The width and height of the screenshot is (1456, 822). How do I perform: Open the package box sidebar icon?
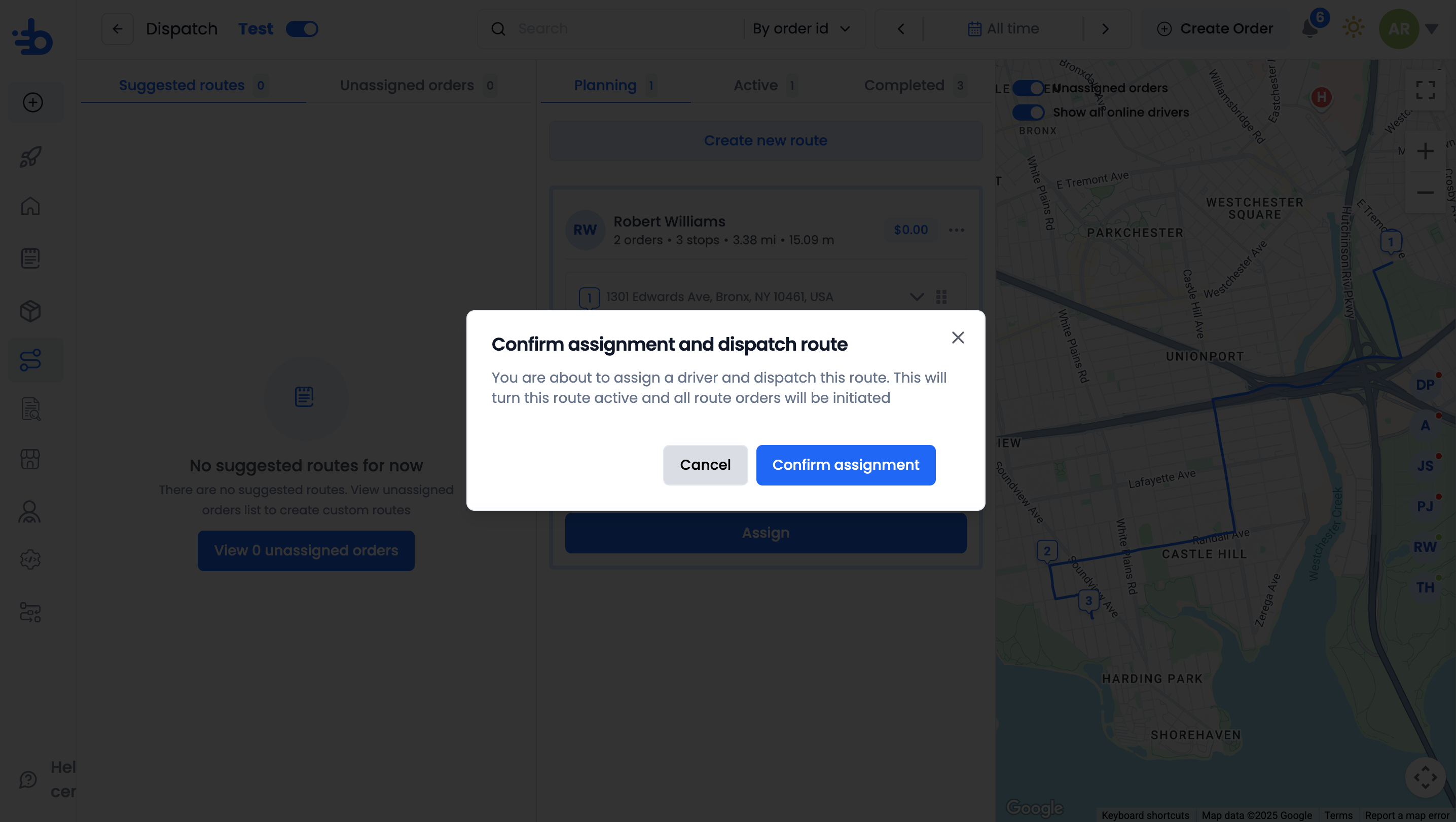click(x=30, y=311)
